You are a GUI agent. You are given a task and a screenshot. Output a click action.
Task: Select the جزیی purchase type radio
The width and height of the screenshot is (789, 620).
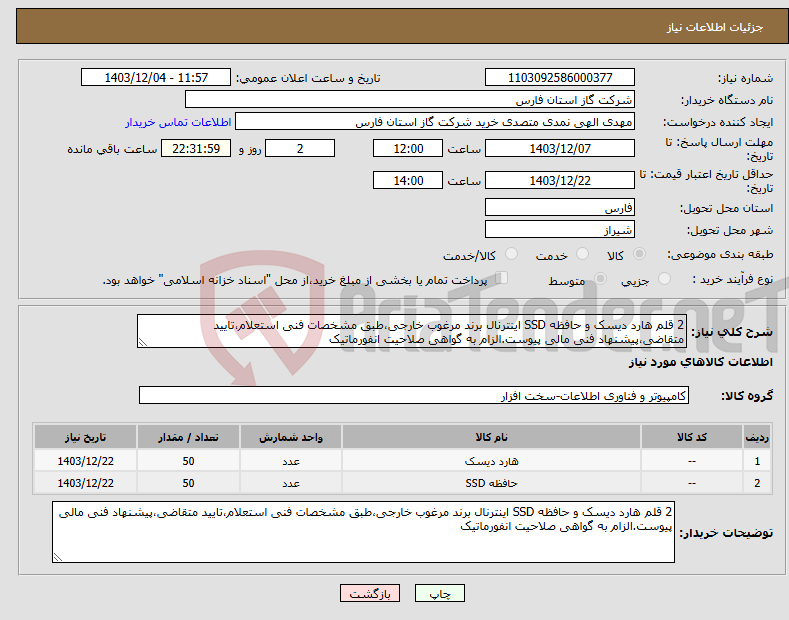(664, 278)
